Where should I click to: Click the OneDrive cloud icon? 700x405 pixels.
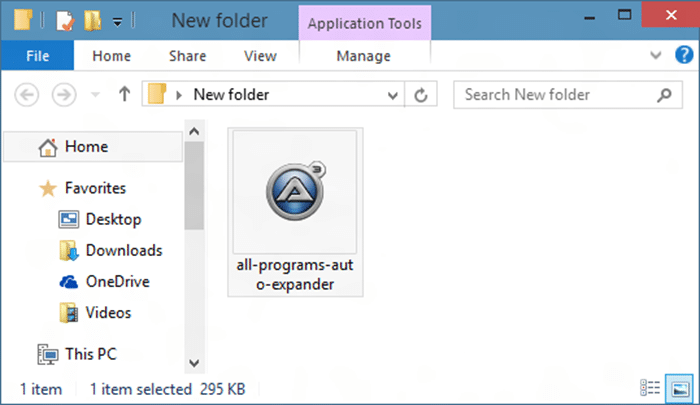[68, 282]
